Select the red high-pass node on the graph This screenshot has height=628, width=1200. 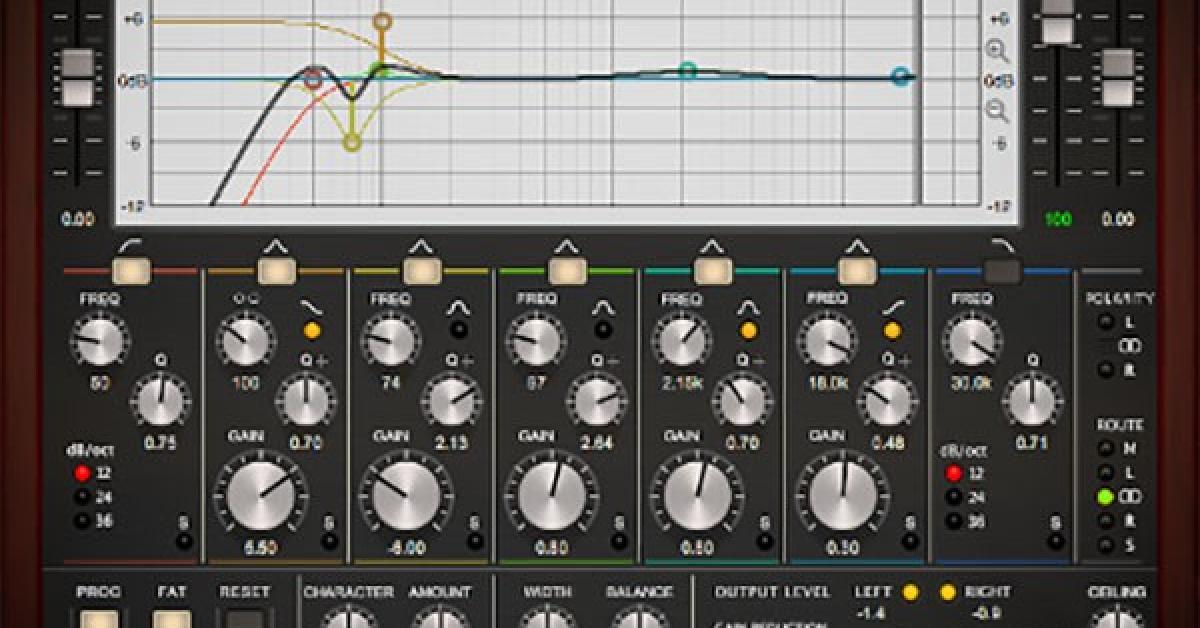[x=313, y=80]
